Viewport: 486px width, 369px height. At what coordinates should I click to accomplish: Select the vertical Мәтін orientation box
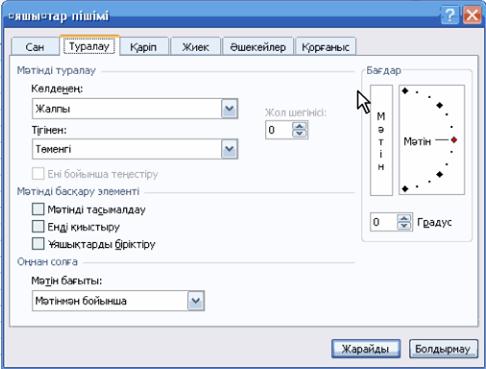click(381, 140)
